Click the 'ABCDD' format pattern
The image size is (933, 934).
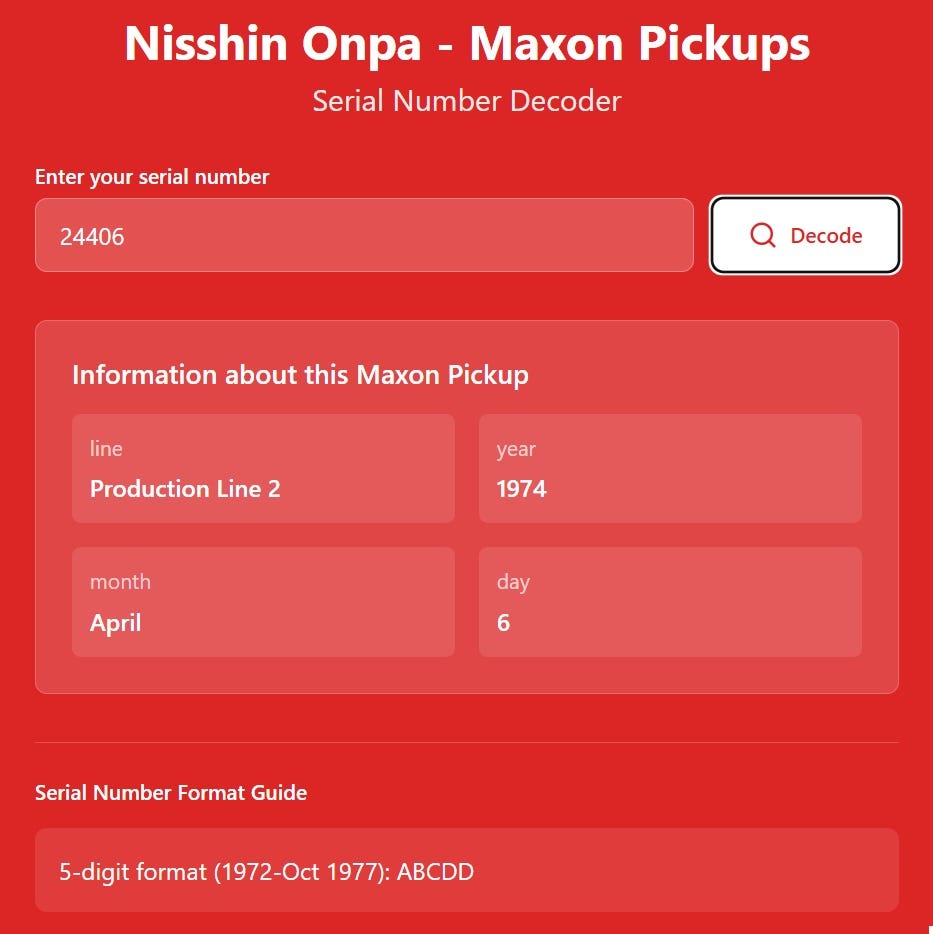coord(435,871)
